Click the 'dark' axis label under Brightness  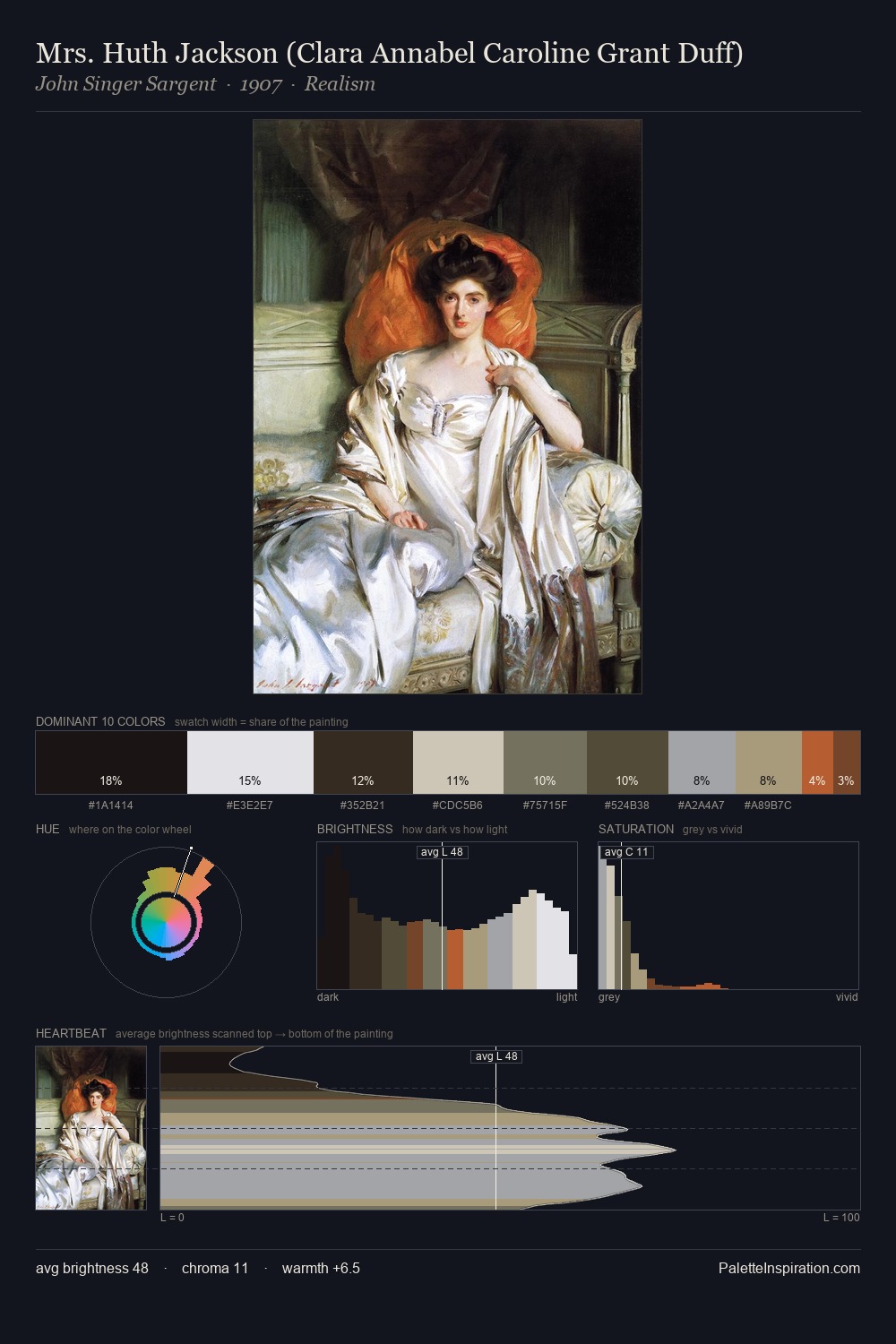click(x=328, y=997)
